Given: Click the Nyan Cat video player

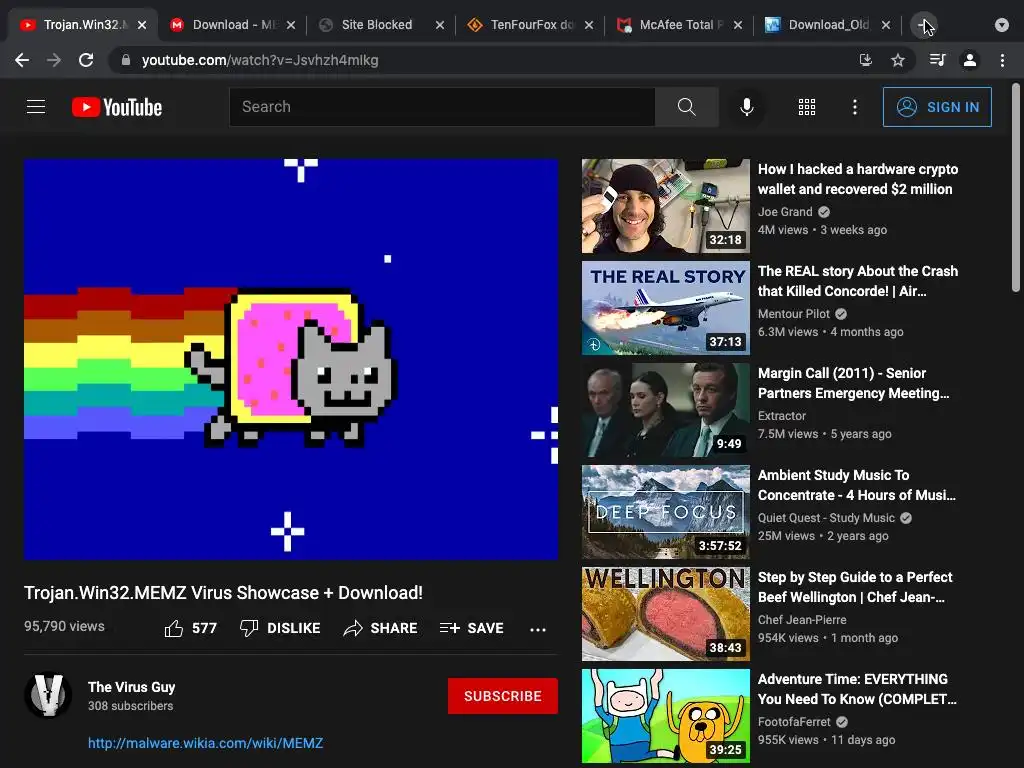Looking at the screenshot, I should point(291,359).
